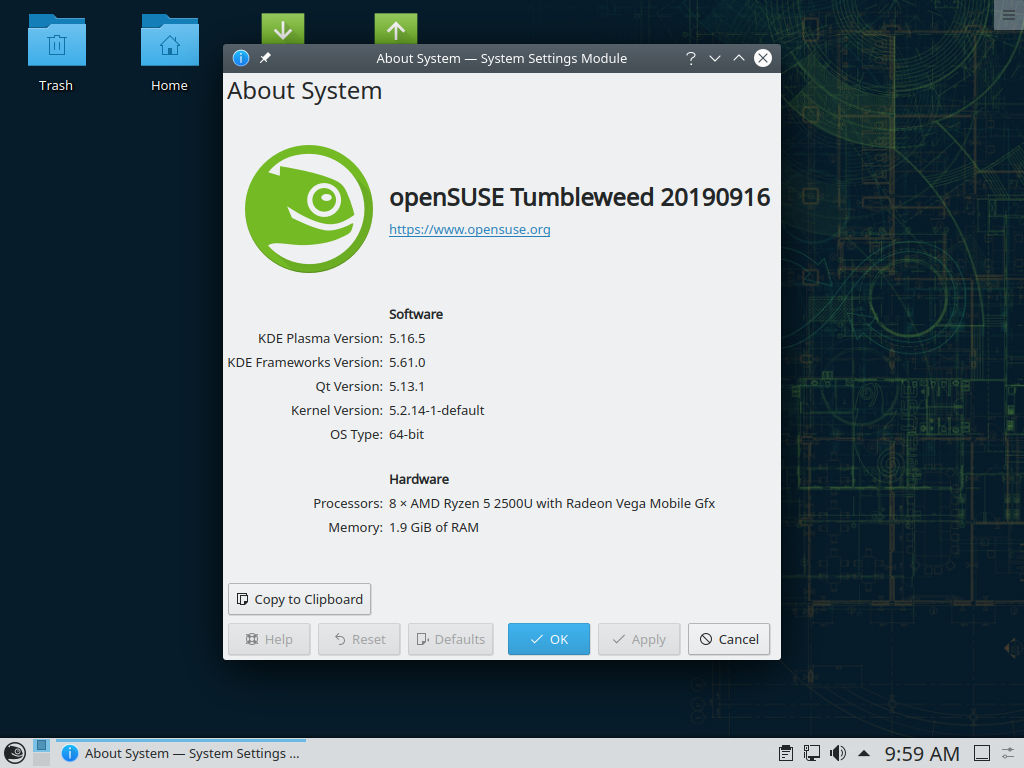The height and width of the screenshot is (768, 1024).
Task: Toggle Show Desktop at the far right of taskbar
Action: click(981, 752)
